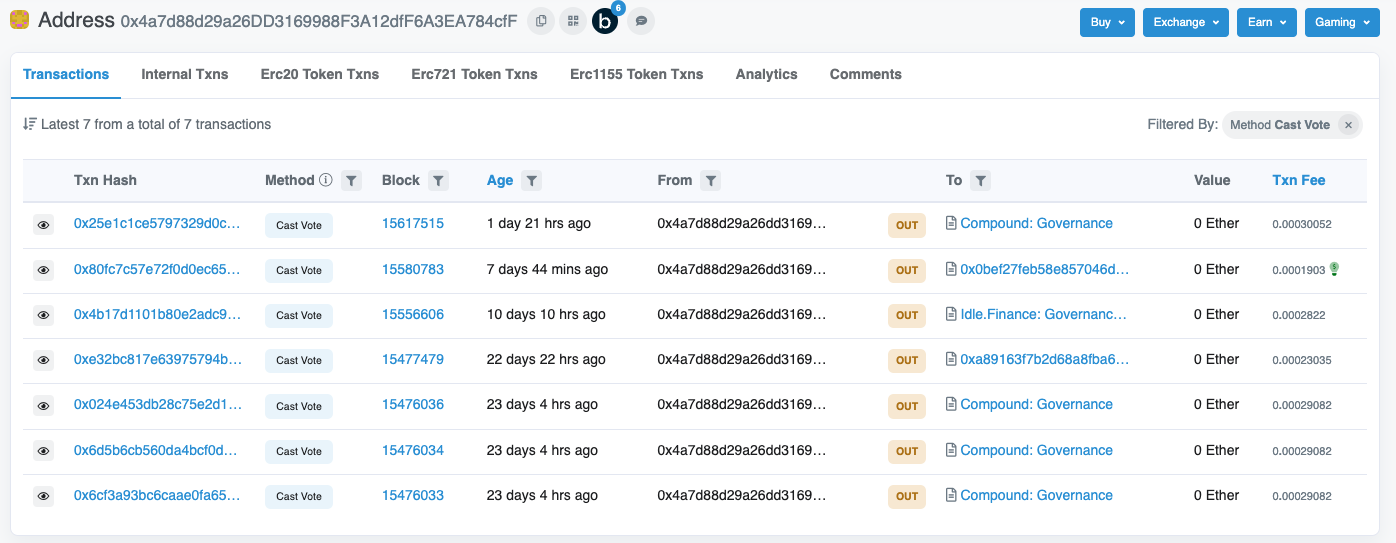Open block 15477479
The width and height of the screenshot is (1396, 543).
tap(413, 359)
